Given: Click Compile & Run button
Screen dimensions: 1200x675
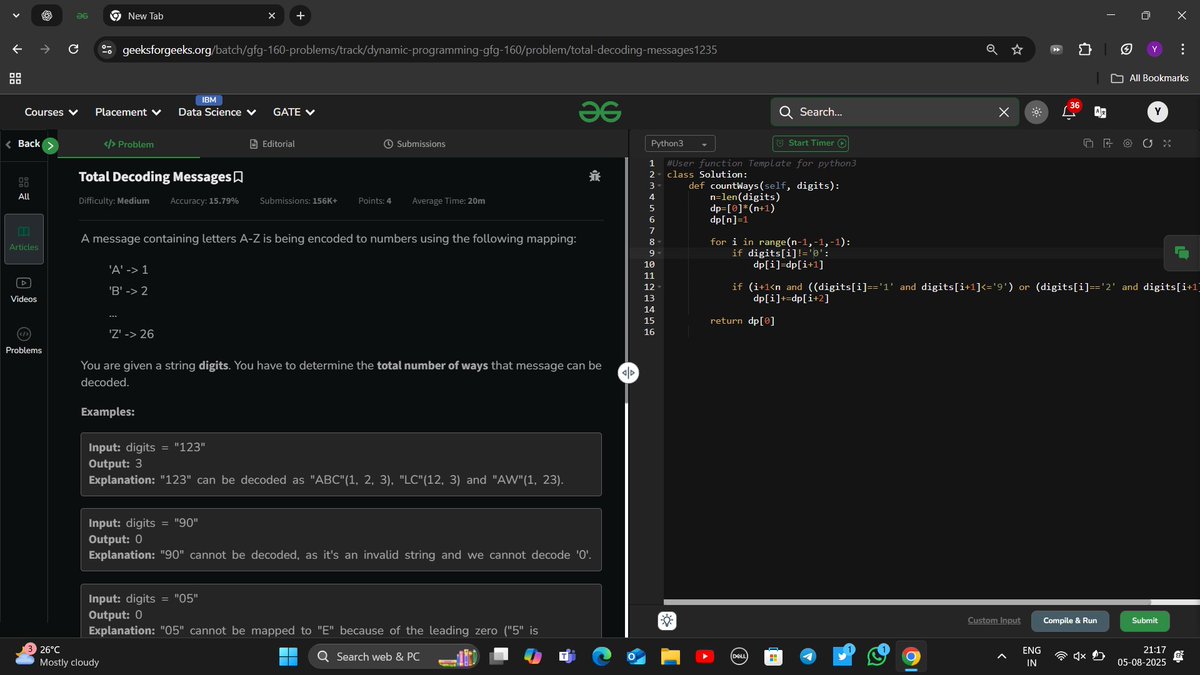Looking at the screenshot, I should click(1070, 620).
